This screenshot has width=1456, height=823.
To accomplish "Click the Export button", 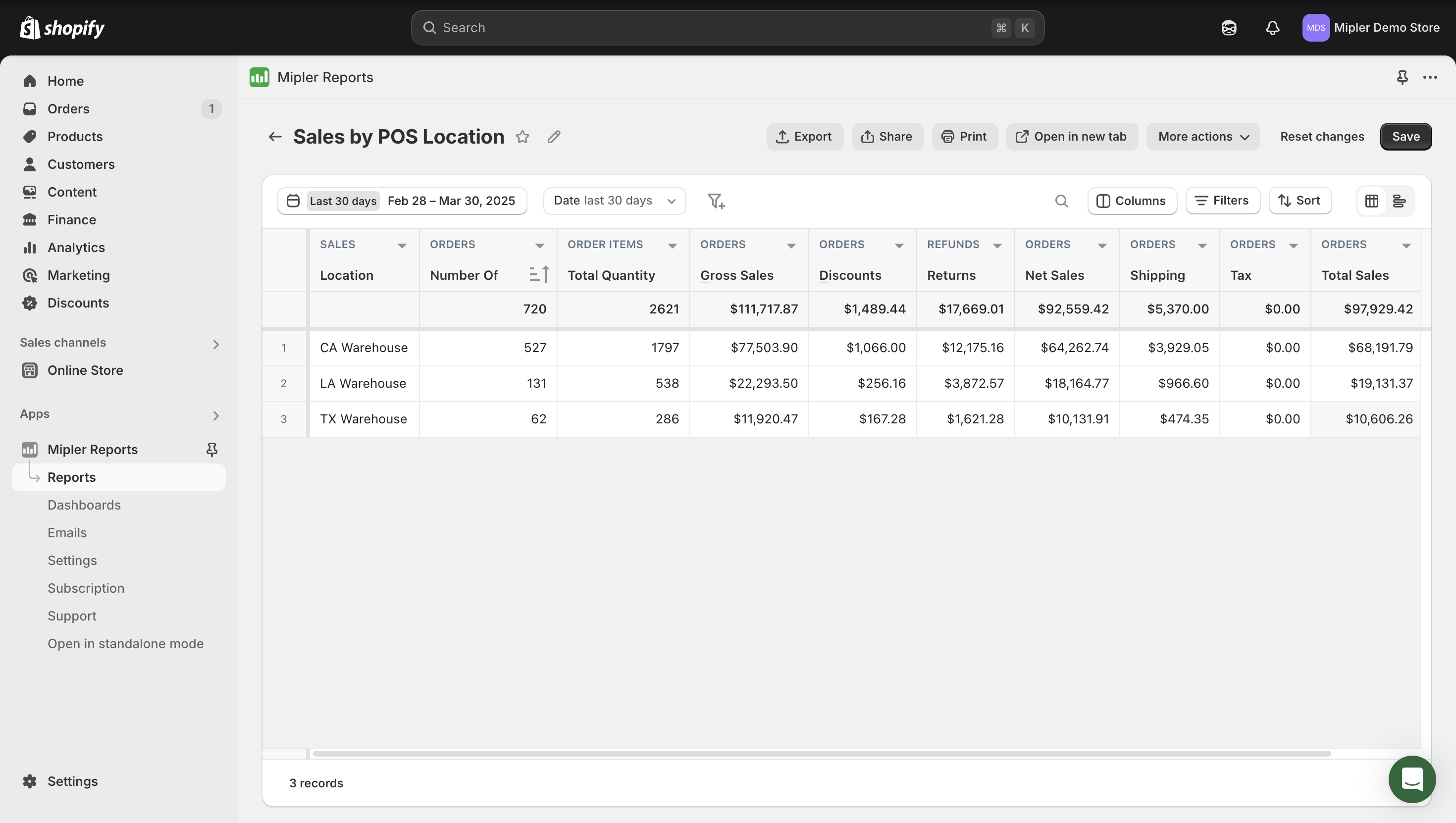I will point(804,137).
